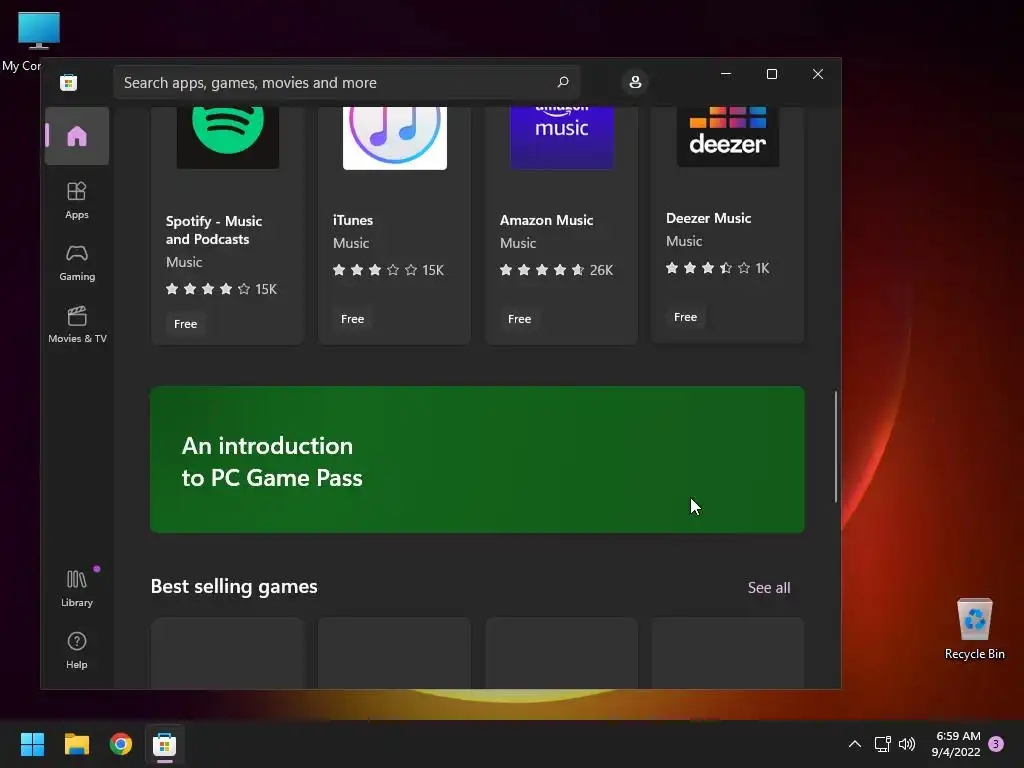Click Free button on Amazon Music card
Viewport: 1024px width, 768px height.
point(520,319)
